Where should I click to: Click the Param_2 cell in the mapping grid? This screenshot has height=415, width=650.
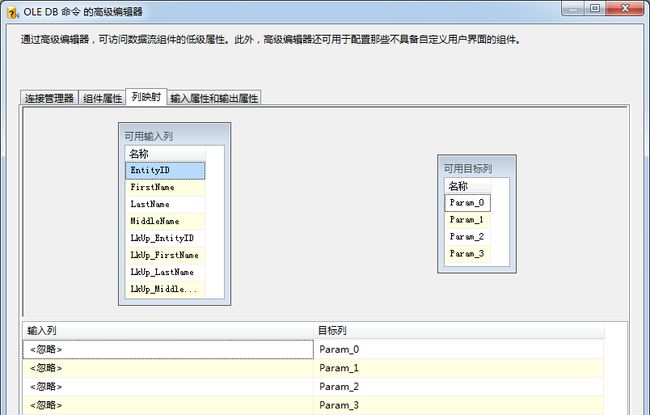459,387
